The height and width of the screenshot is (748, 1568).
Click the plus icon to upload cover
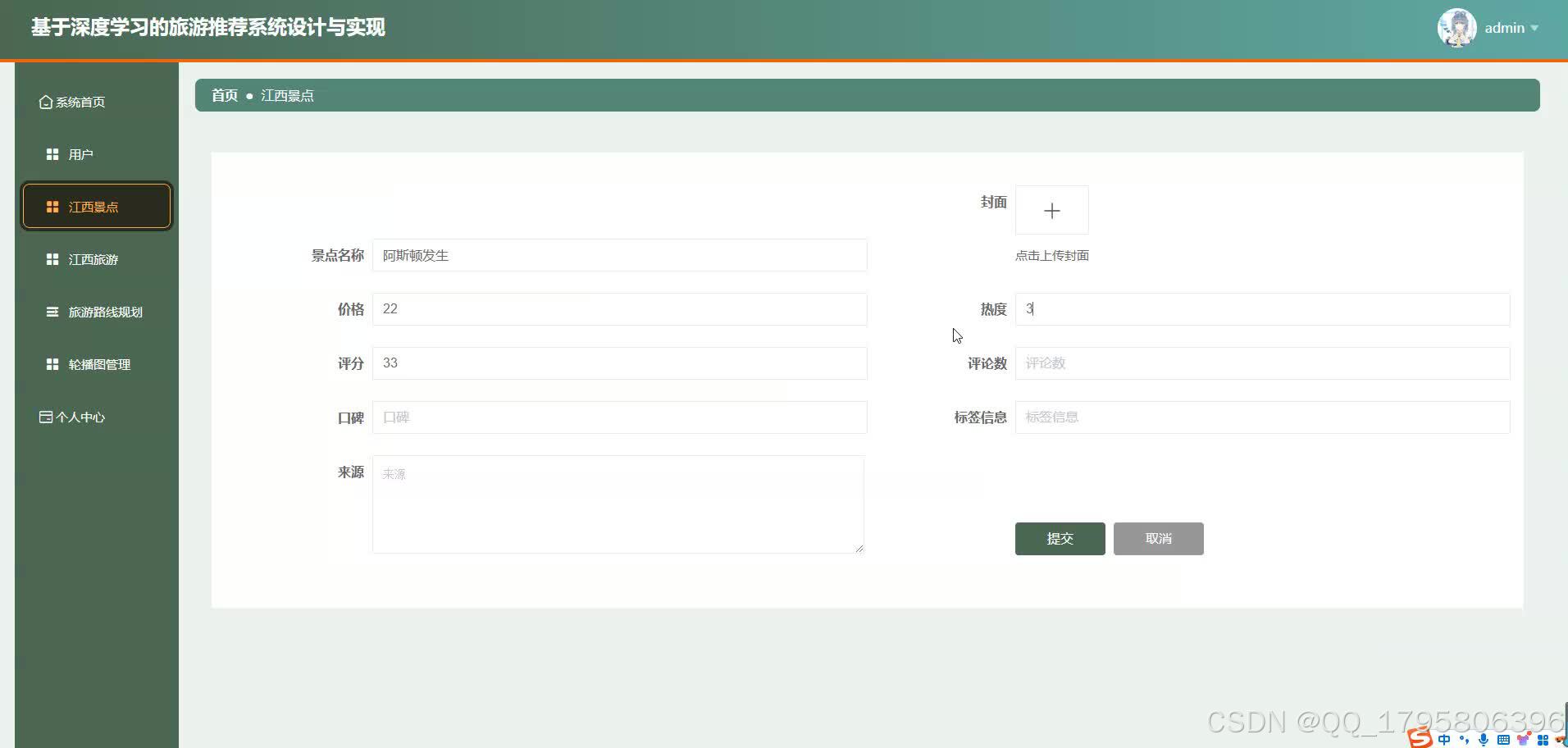tap(1052, 211)
